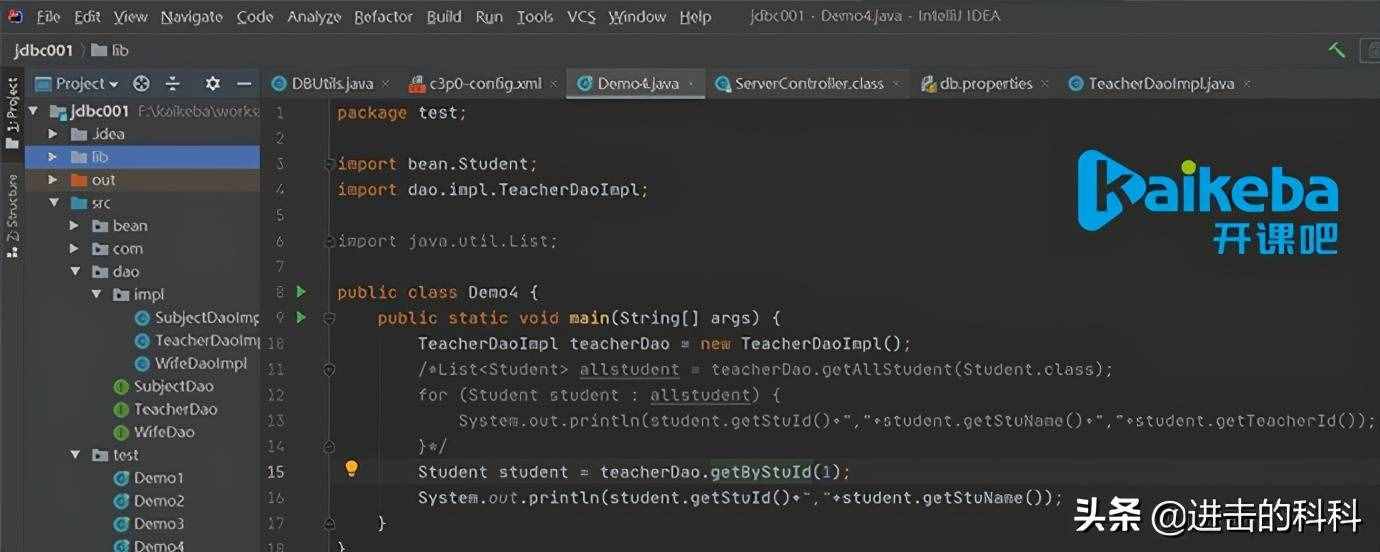Click run gutter arrow beside main method
The image size is (1380, 552).
tap(301, 318)
